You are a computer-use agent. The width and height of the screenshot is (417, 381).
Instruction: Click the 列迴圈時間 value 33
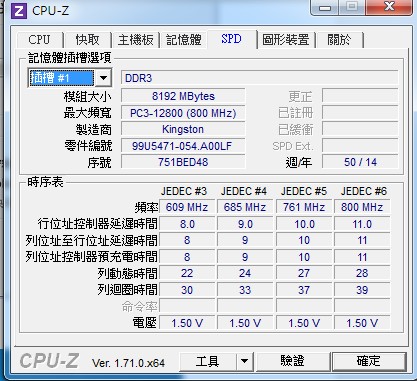(x=245, y=290)
